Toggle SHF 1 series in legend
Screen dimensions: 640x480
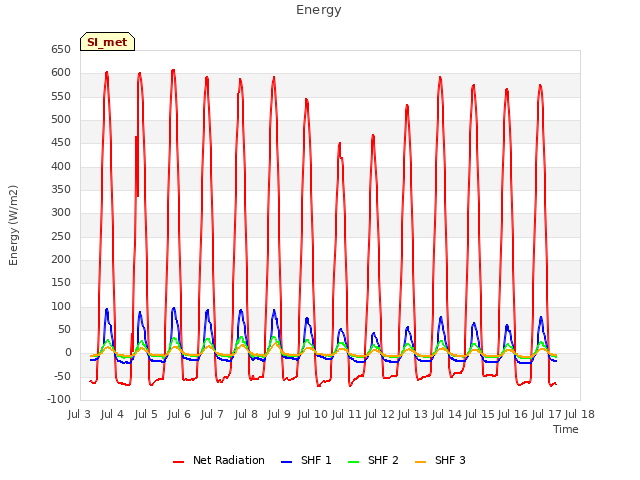(306, 460)
